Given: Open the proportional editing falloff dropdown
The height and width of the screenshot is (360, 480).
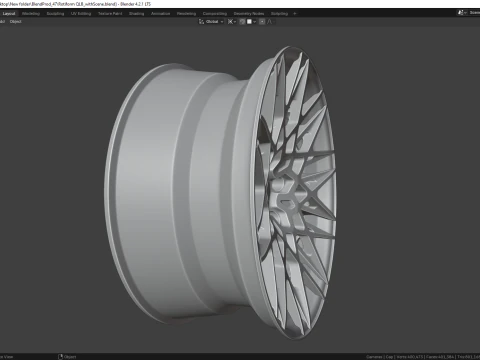Looking at the screenshot, I should pyautogui.click(x=270, y=22).
